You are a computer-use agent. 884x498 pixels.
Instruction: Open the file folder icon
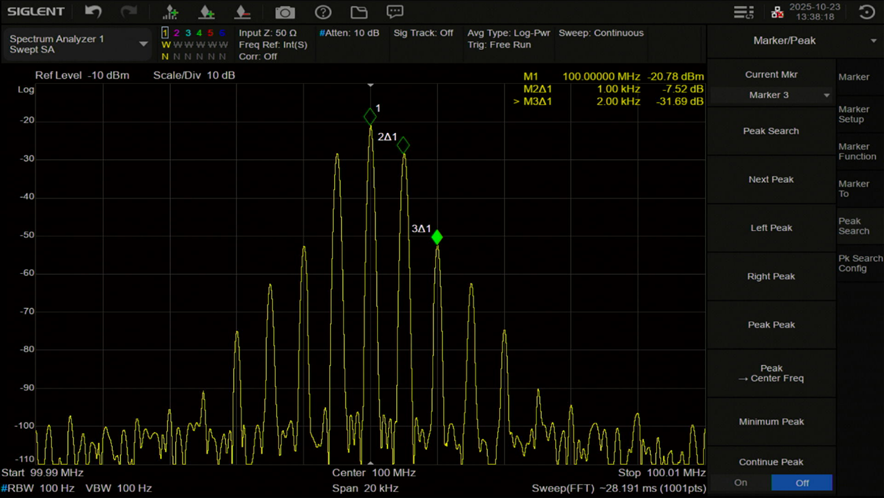[359, 12]
